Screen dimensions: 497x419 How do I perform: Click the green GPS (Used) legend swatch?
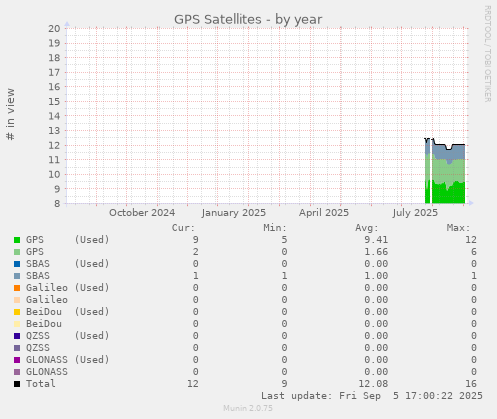(x=17, y=240)
